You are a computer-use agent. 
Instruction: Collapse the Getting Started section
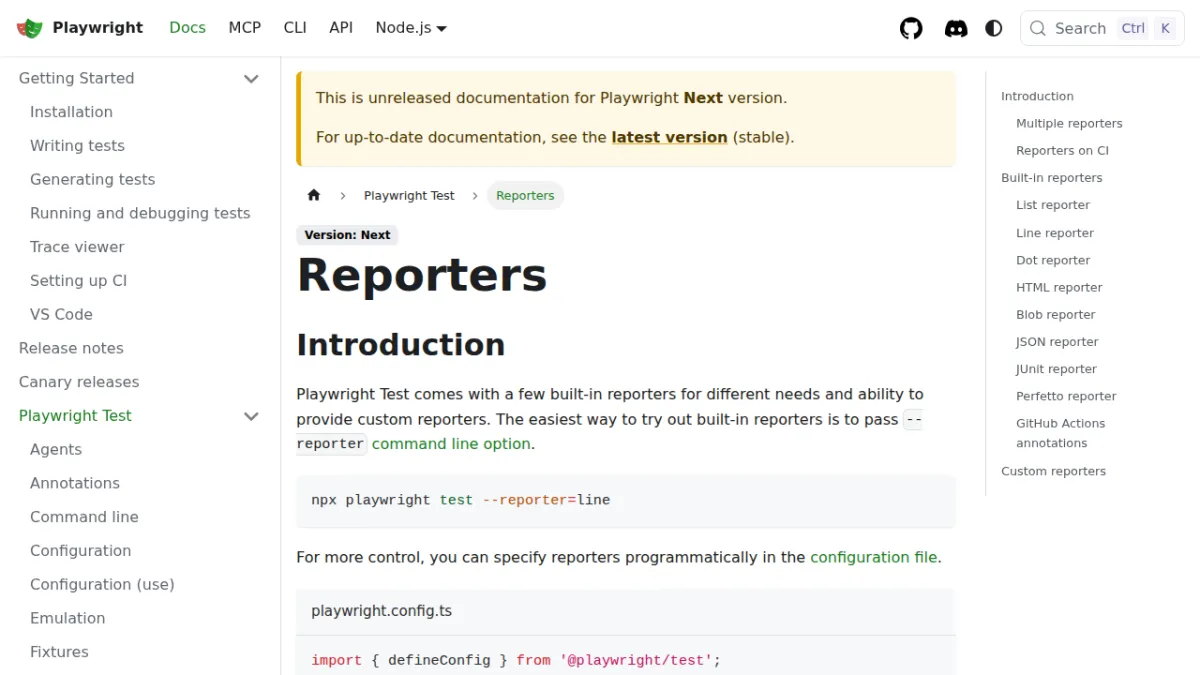coord(251,78)
